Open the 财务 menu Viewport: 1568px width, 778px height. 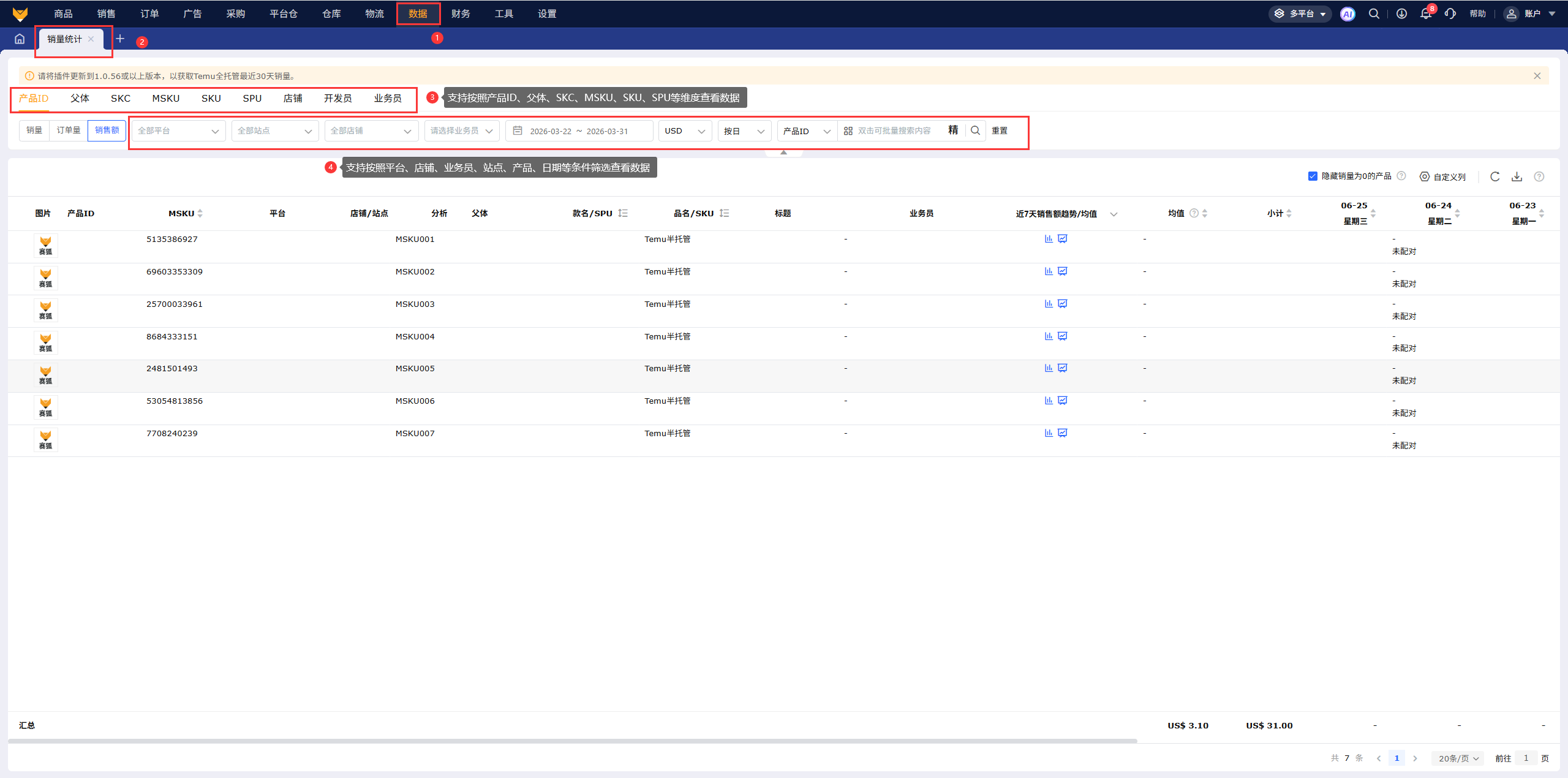coord(461,14)
